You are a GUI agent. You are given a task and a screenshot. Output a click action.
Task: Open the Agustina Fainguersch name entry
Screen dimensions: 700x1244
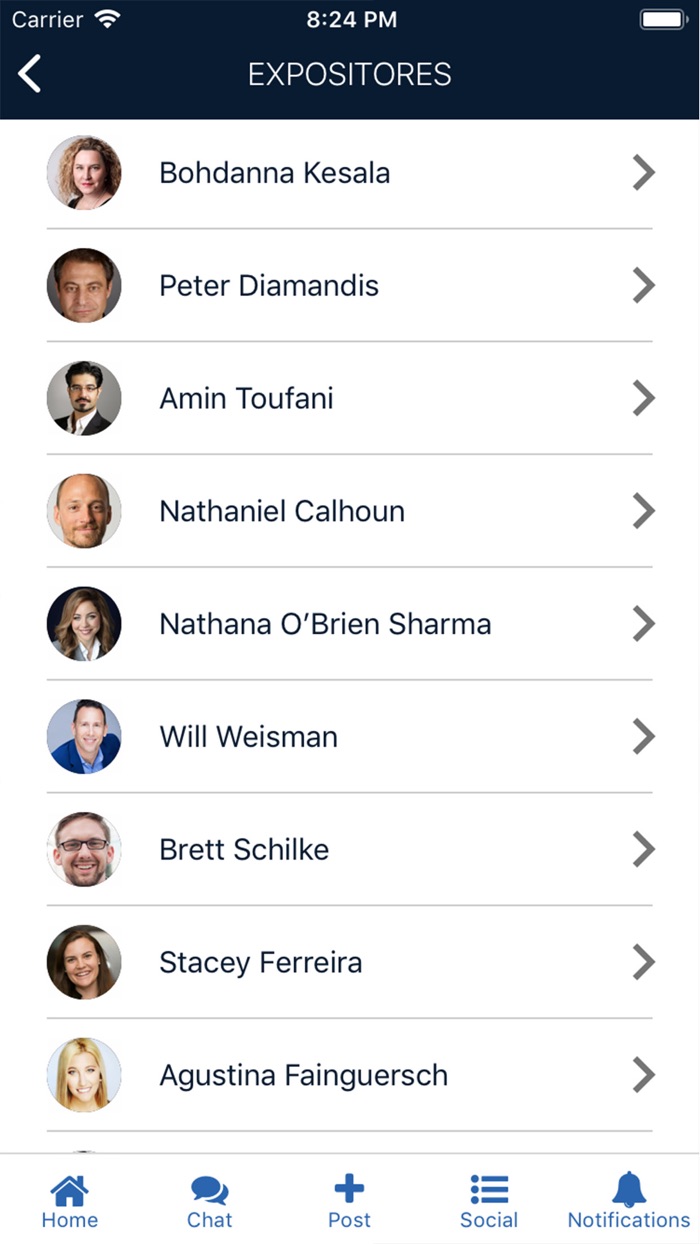(304, 1076)
